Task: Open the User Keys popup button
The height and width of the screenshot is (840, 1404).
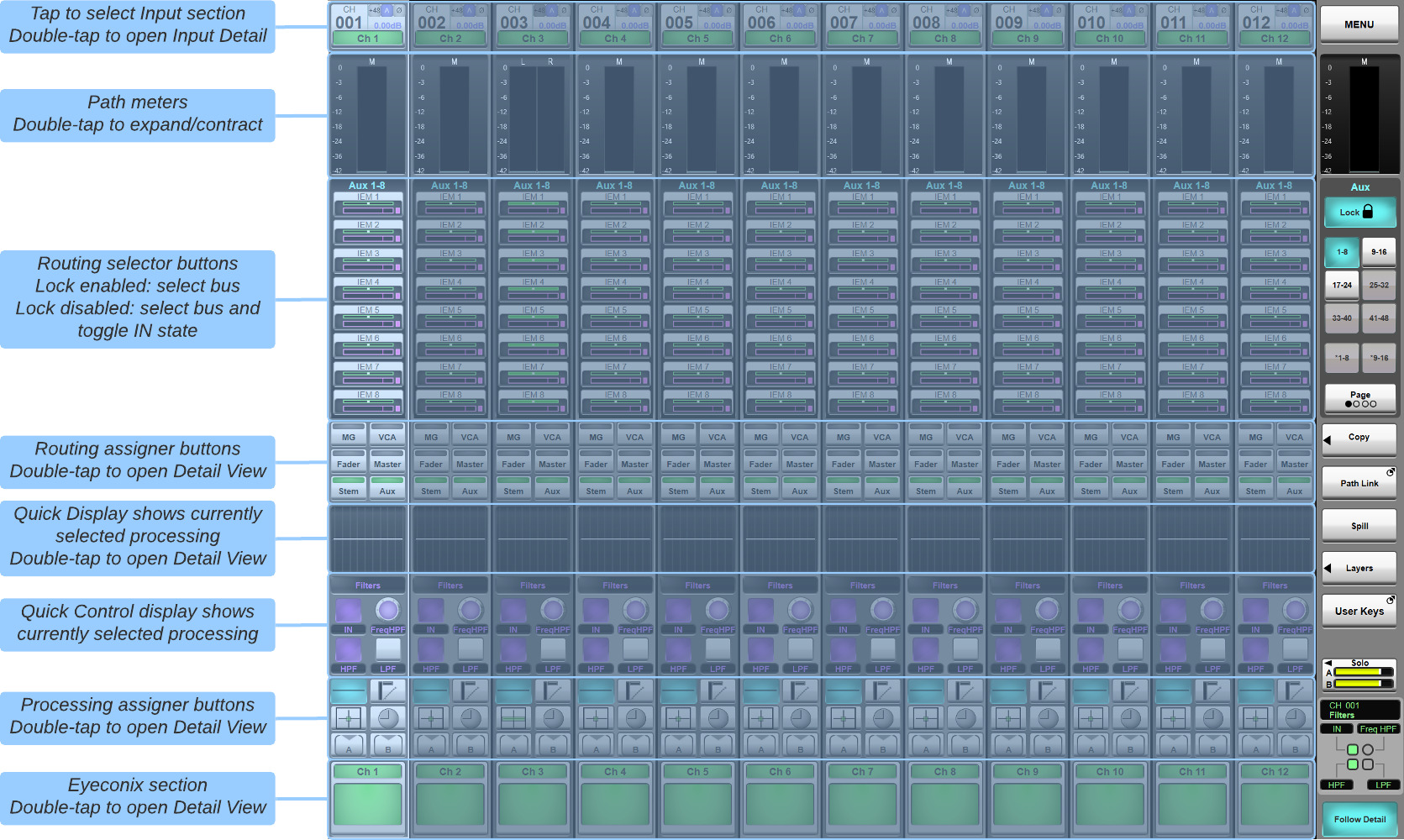Action: tap(1359, 611)
